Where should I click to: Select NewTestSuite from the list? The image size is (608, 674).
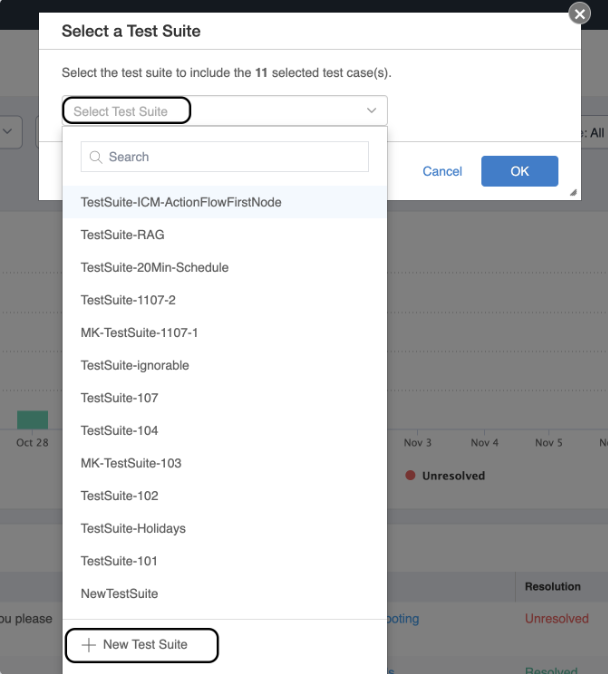point(119,593)
